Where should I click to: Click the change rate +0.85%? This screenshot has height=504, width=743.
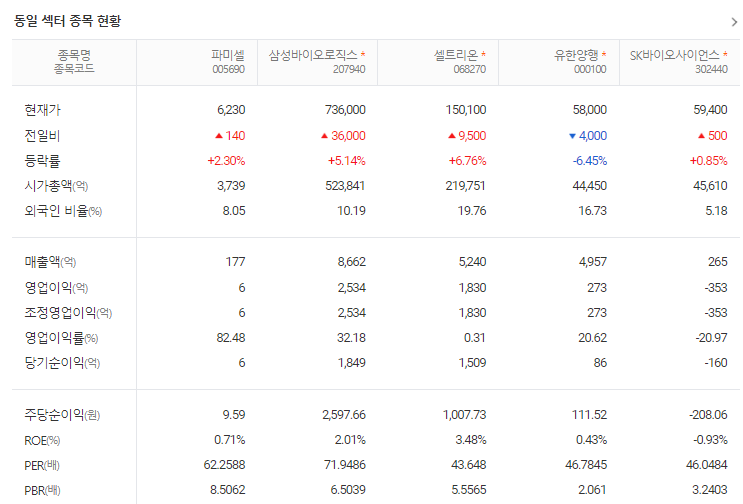708,161
